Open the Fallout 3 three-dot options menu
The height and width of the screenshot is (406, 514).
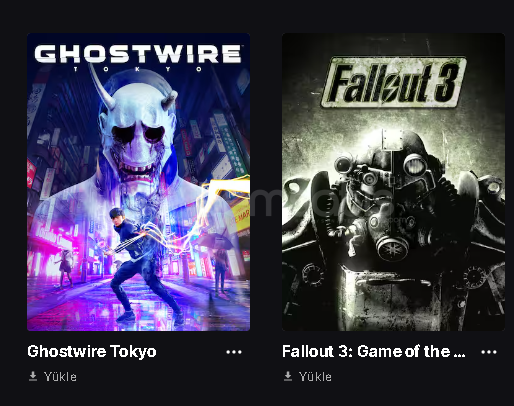tap(489, 352)
